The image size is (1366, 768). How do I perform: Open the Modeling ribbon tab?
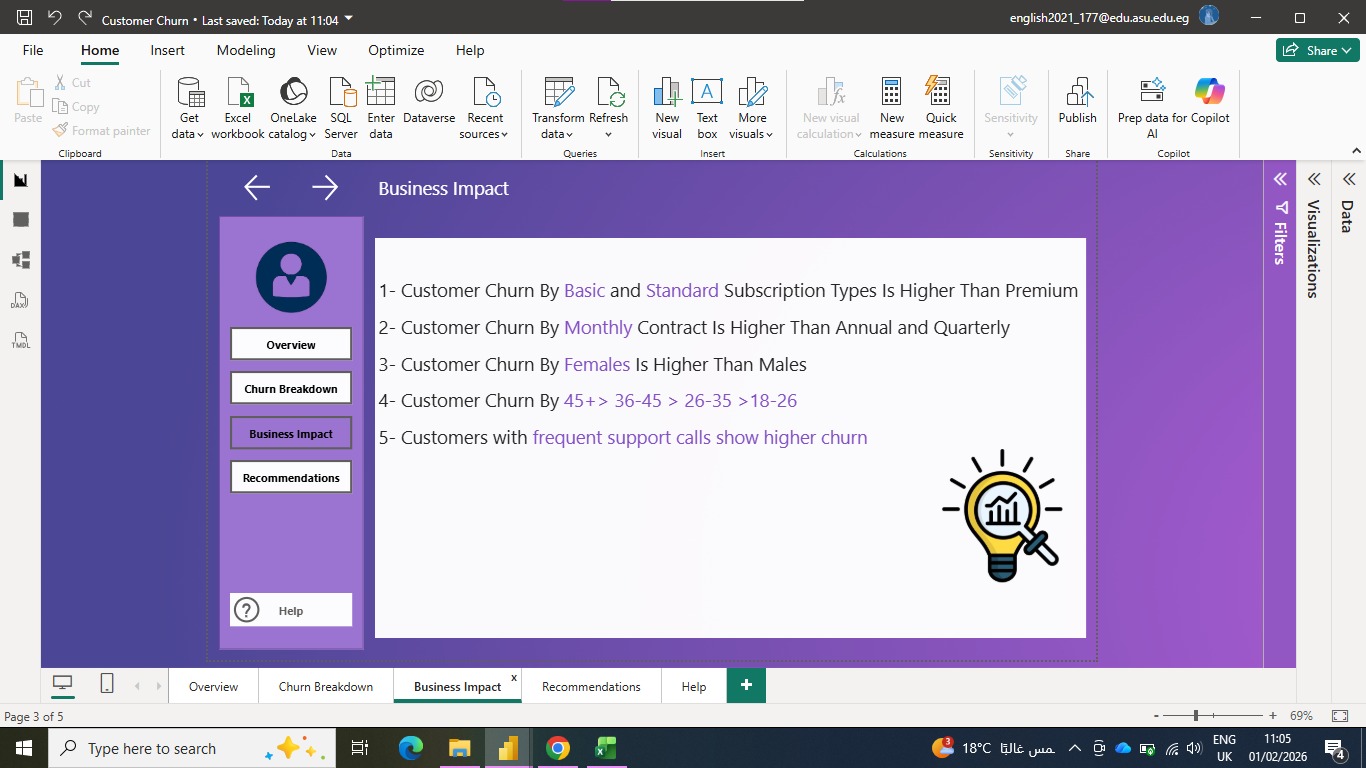(x=246, y=50)
